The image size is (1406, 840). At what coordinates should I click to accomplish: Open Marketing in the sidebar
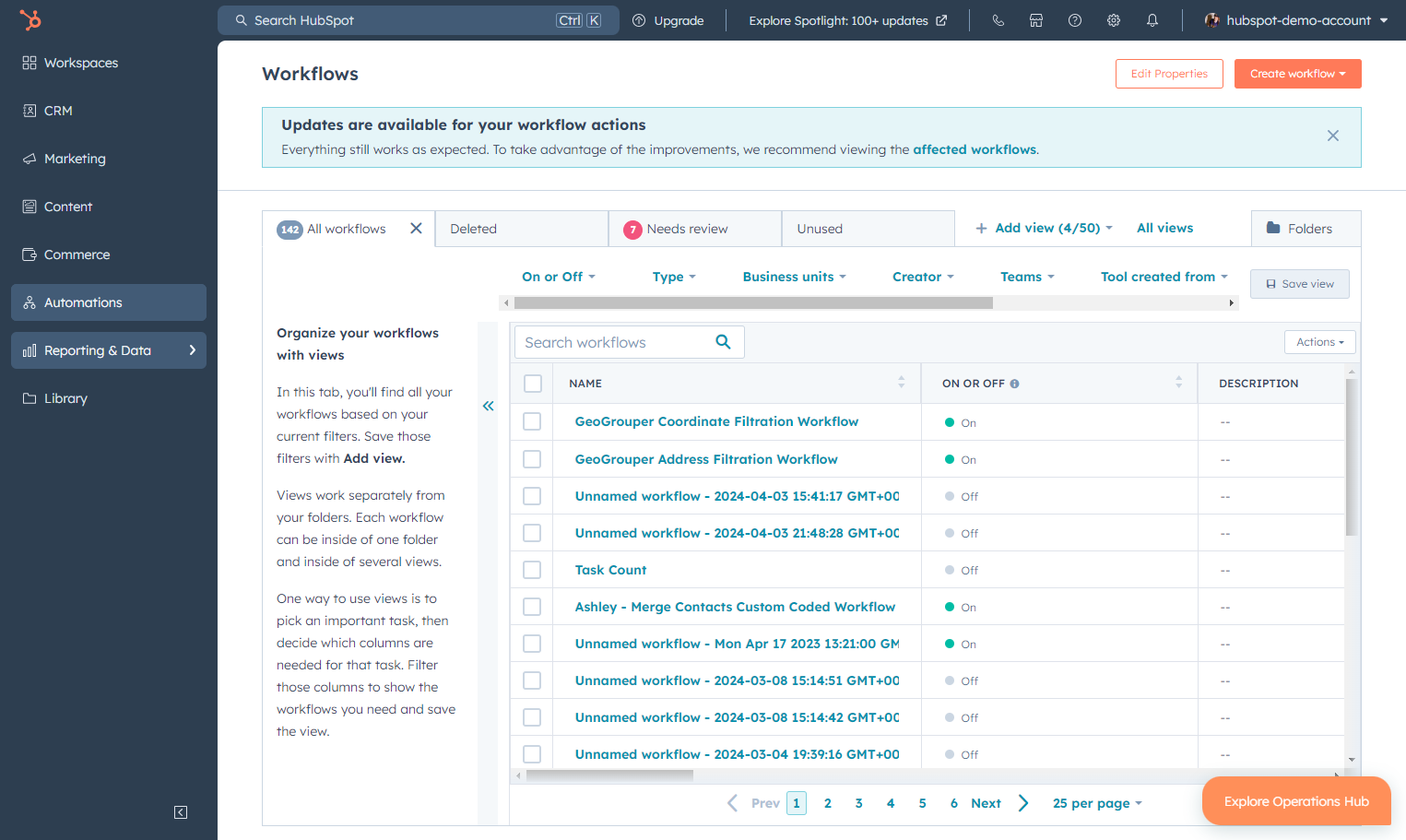coord(109,159)
